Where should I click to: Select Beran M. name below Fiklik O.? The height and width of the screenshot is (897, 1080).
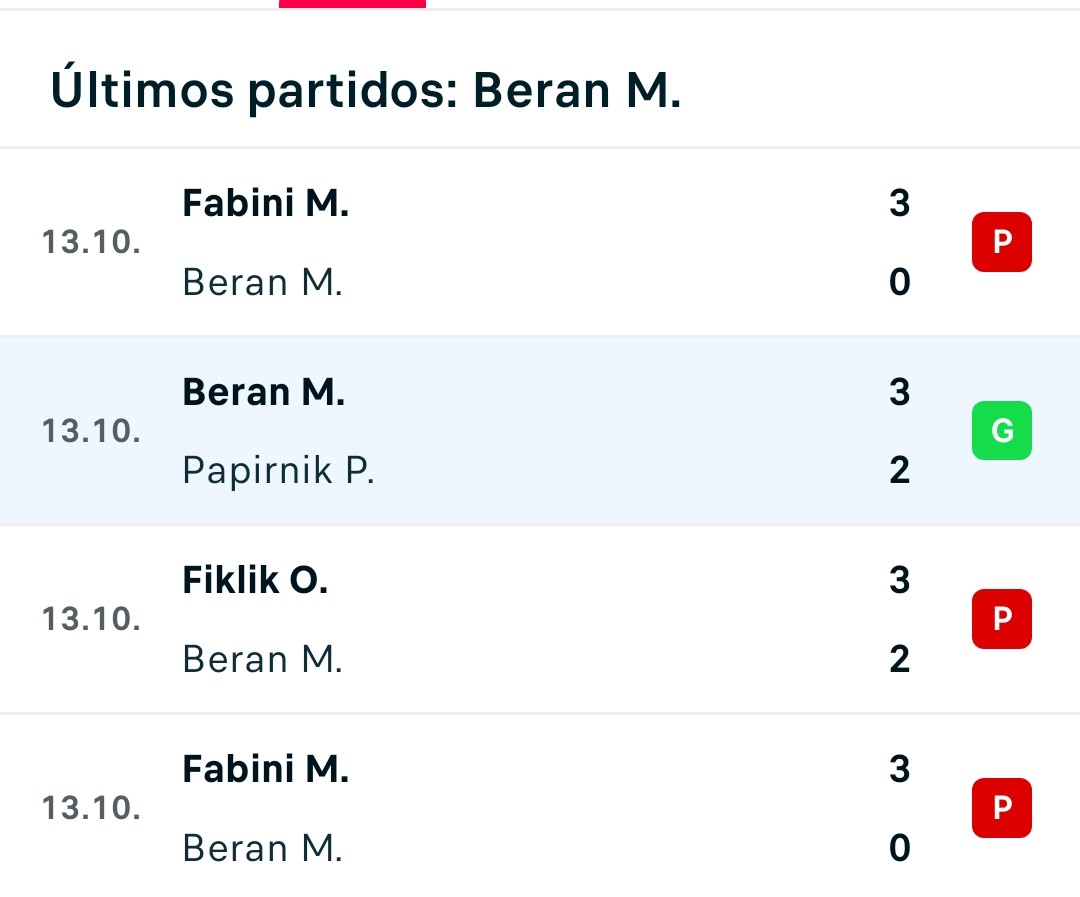pyautogui.click(x=262, y=659)
